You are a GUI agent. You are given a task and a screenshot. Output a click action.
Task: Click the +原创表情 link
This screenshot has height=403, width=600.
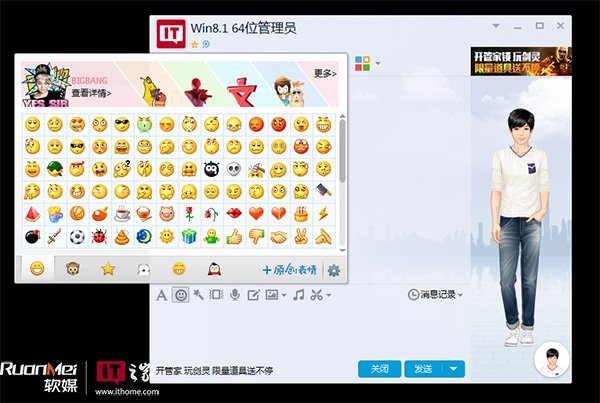290,270
